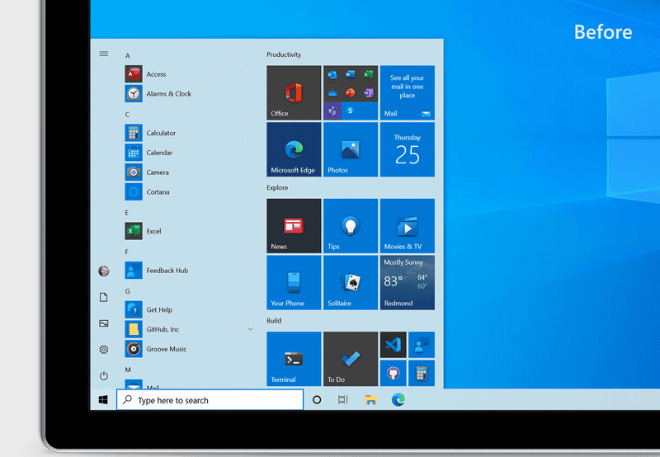Viewport: 660px width, 457px height.
Task: Open the Tips tile
Action: pyautogui.click(x=350, y=226)
